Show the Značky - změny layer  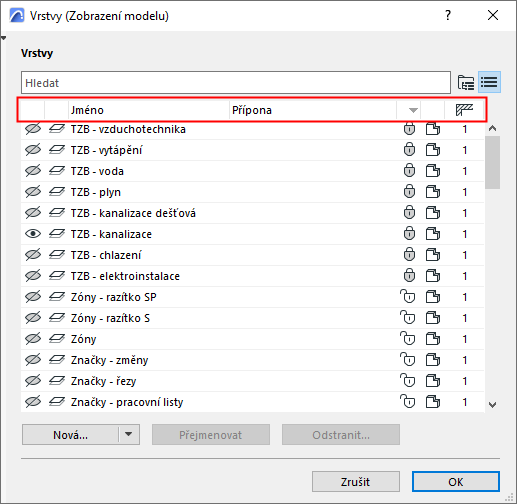[33, 360]
